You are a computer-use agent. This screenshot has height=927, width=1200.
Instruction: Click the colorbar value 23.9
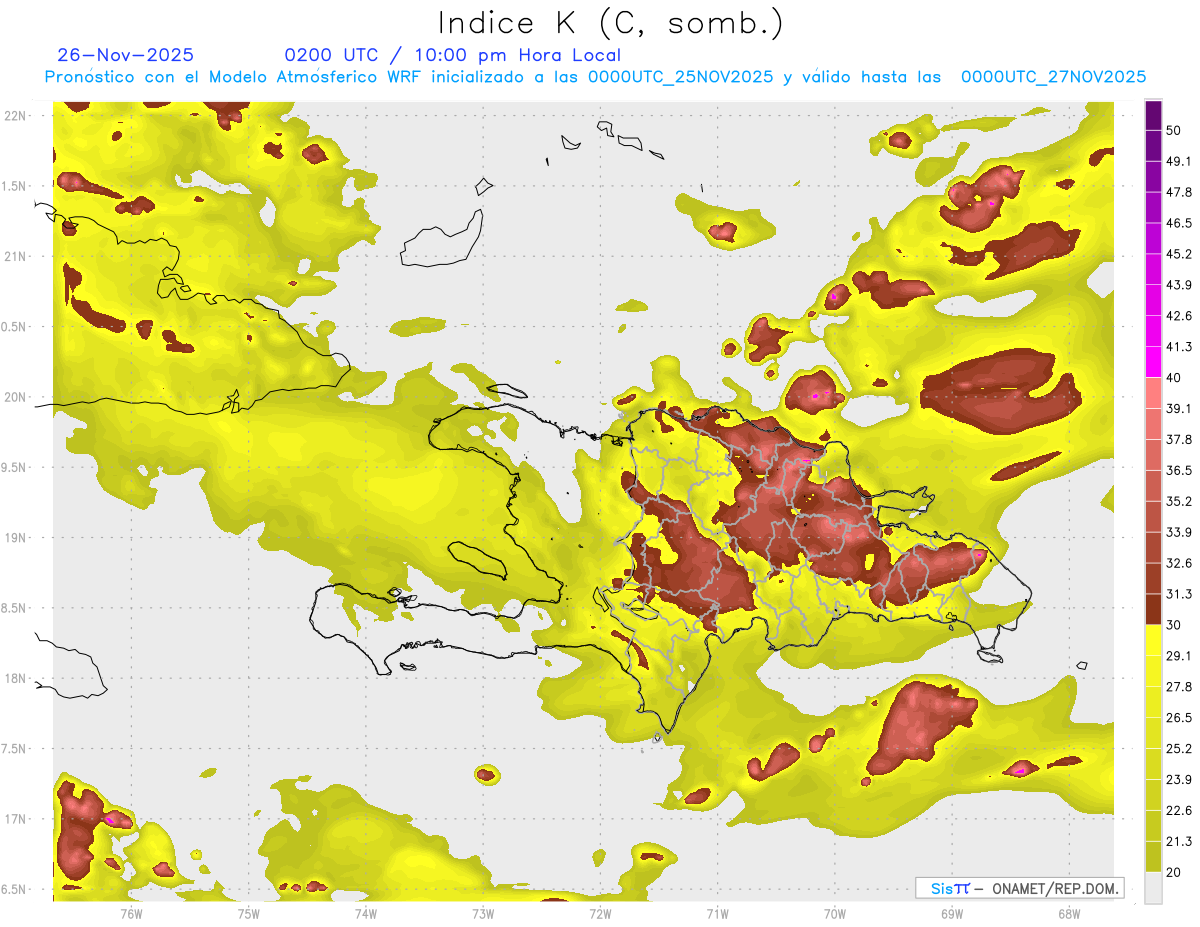click(1179, 779)
